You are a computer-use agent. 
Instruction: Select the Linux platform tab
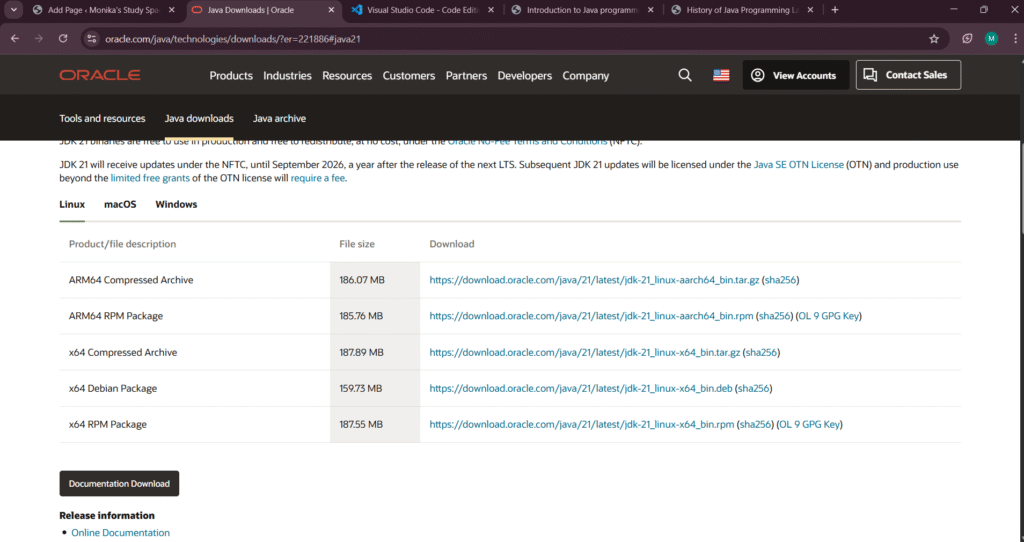click(72, 204)
